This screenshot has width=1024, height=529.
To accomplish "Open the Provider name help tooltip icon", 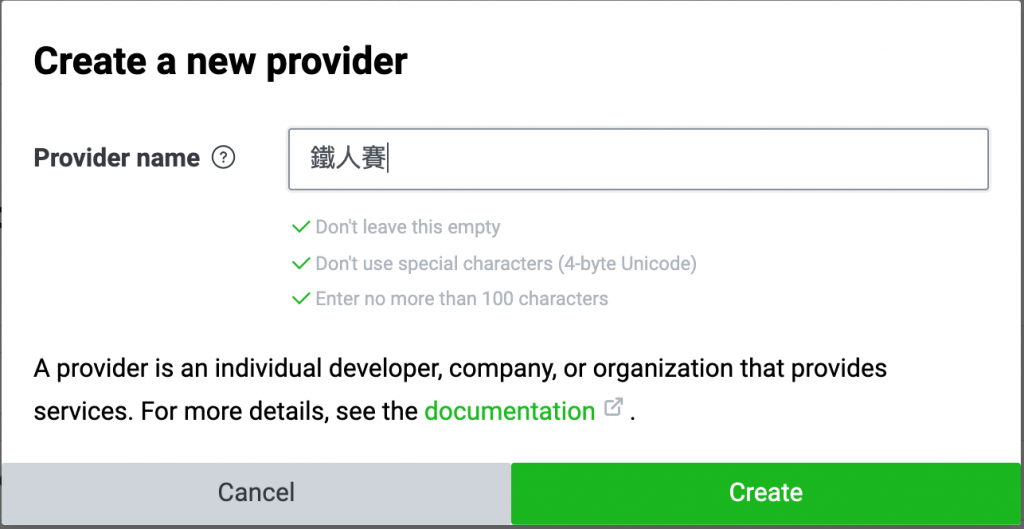I will pos(223,158).
